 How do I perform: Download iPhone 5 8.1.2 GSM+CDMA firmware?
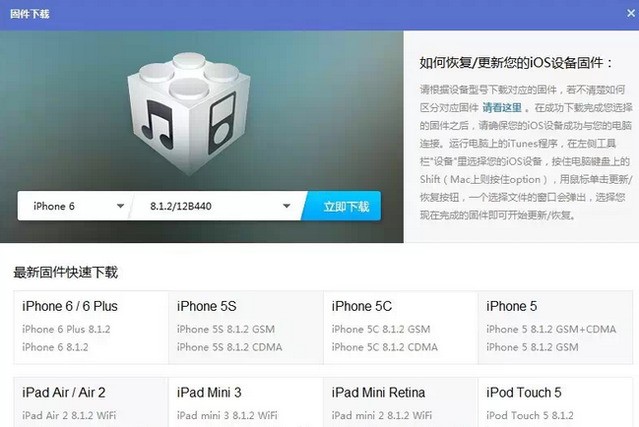pos(551,329)
